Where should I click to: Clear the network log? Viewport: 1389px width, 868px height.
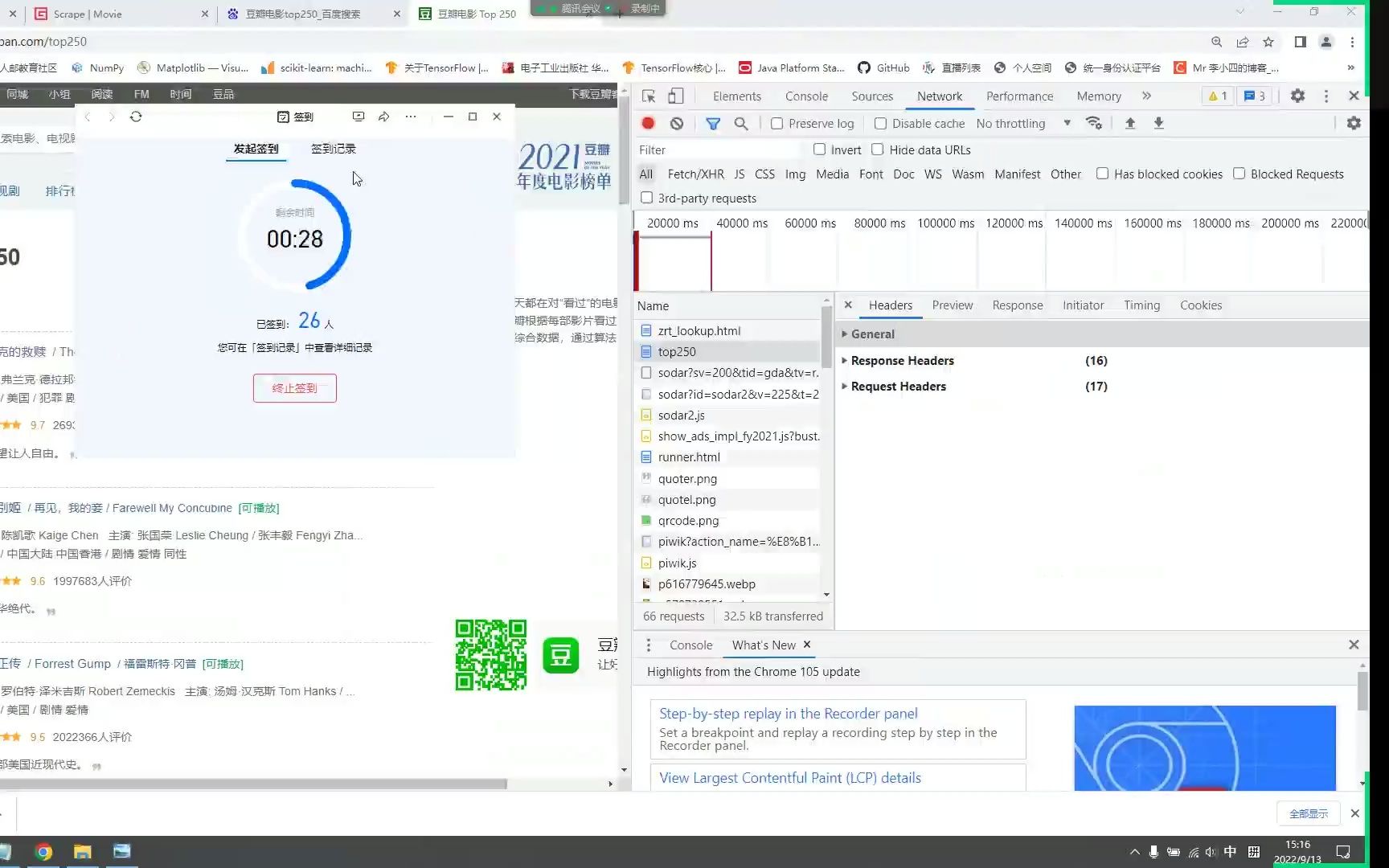(677, 123)
